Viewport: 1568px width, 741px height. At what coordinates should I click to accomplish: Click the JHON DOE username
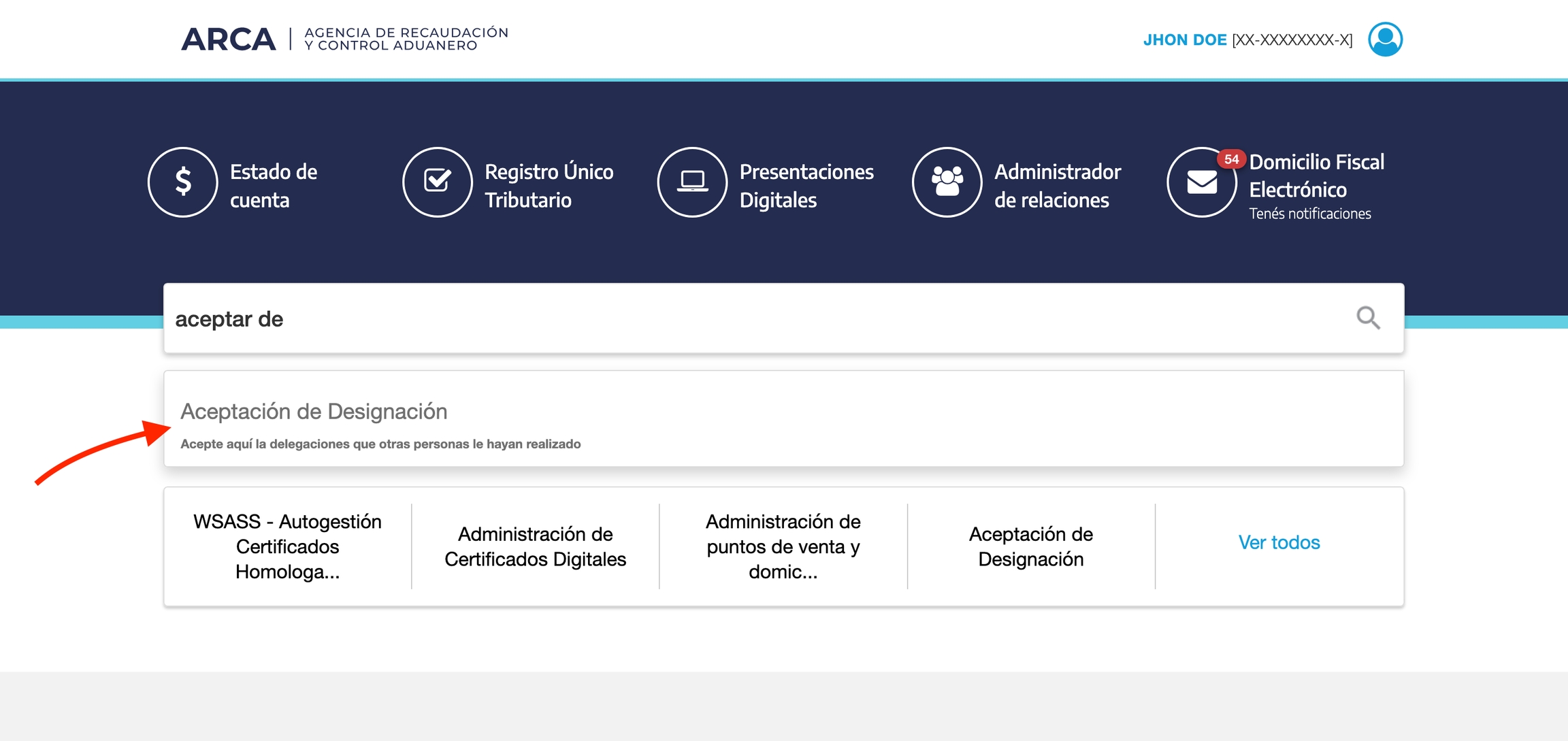point(1184,39)
